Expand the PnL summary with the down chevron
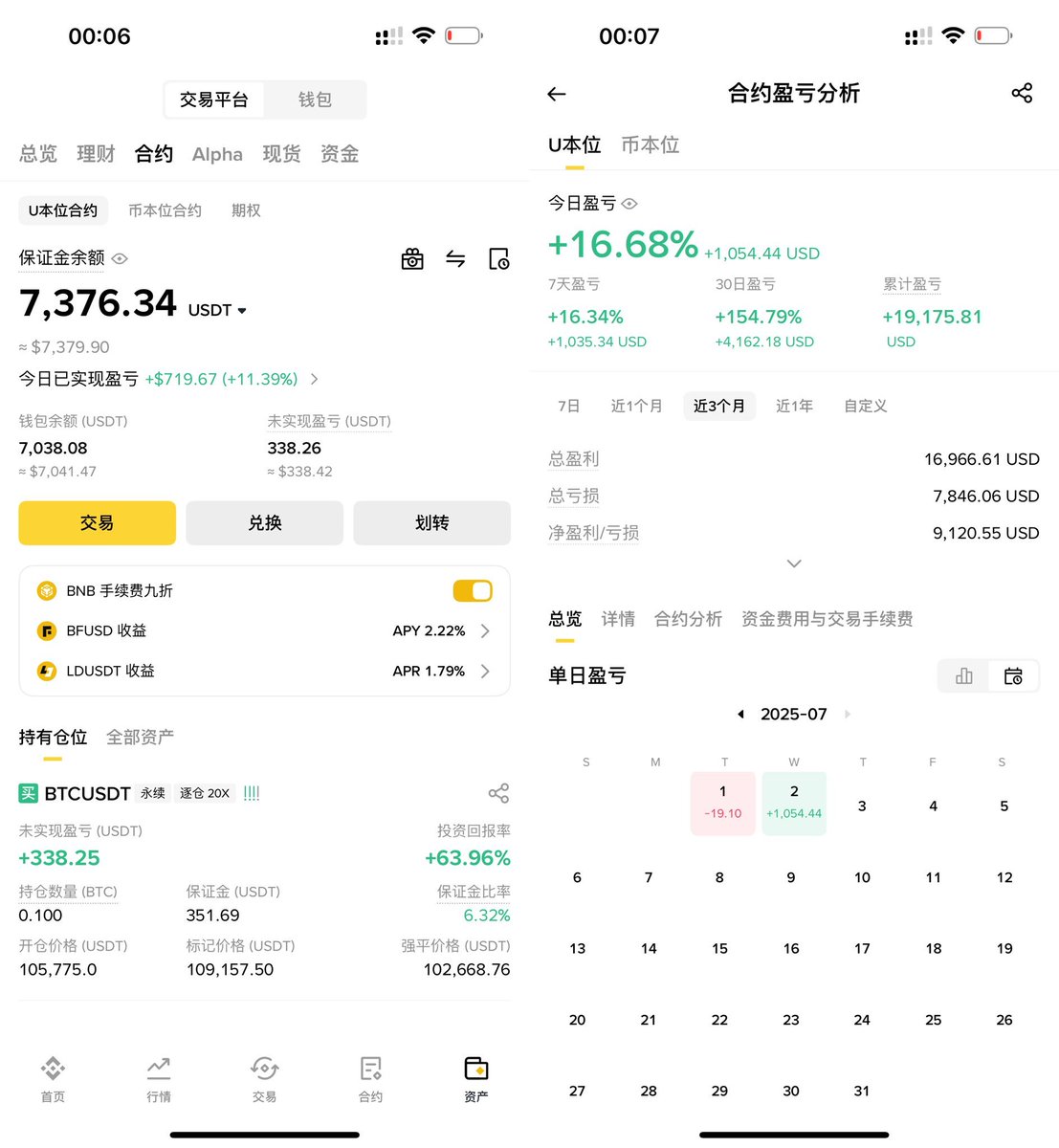Image resolution: width=1059 pixels, height=1148 pixels. click(794, 563)
